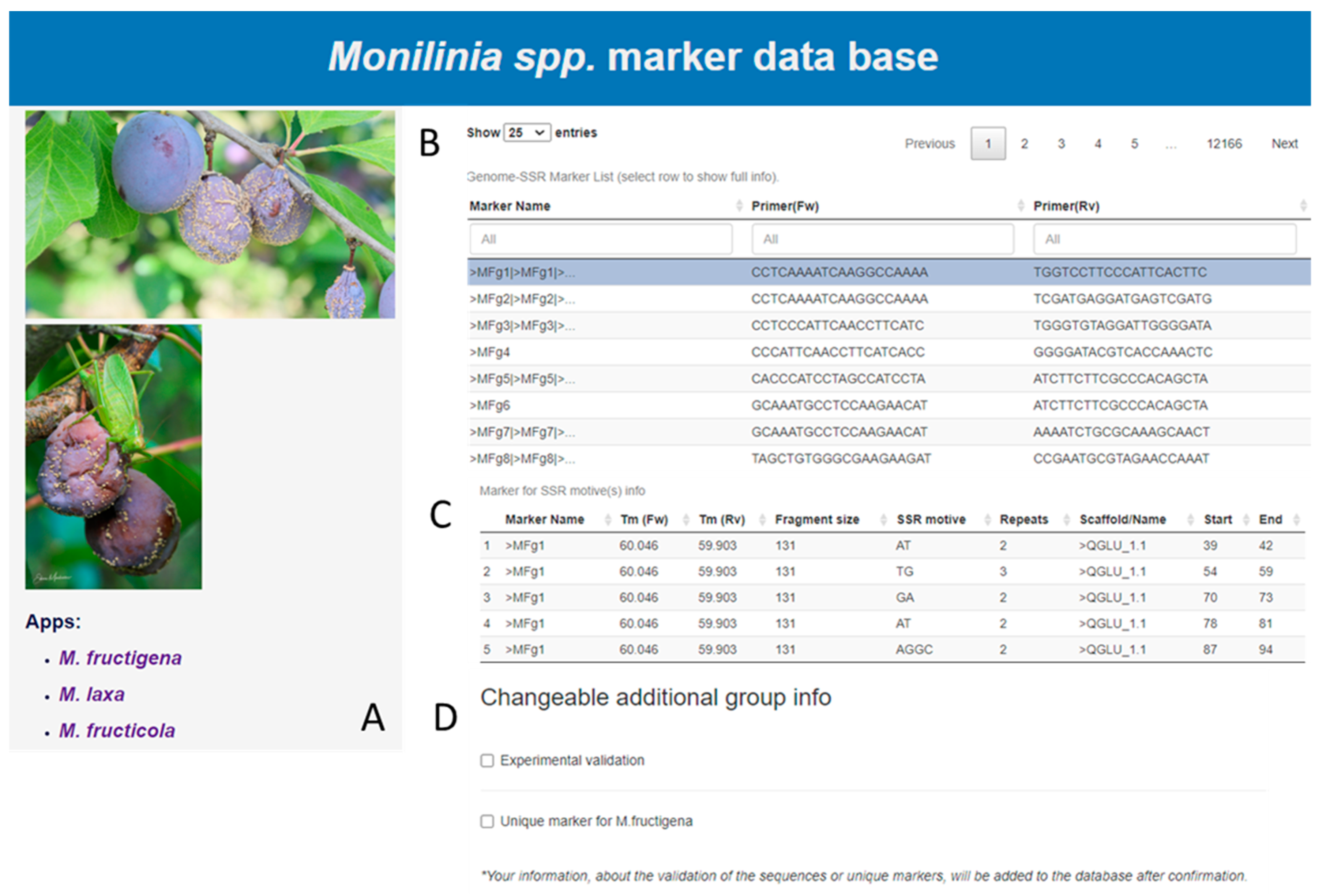Screen dimensions: 1324x896
Task: Open the Show entries count dropdown
Action: (526, 133)
